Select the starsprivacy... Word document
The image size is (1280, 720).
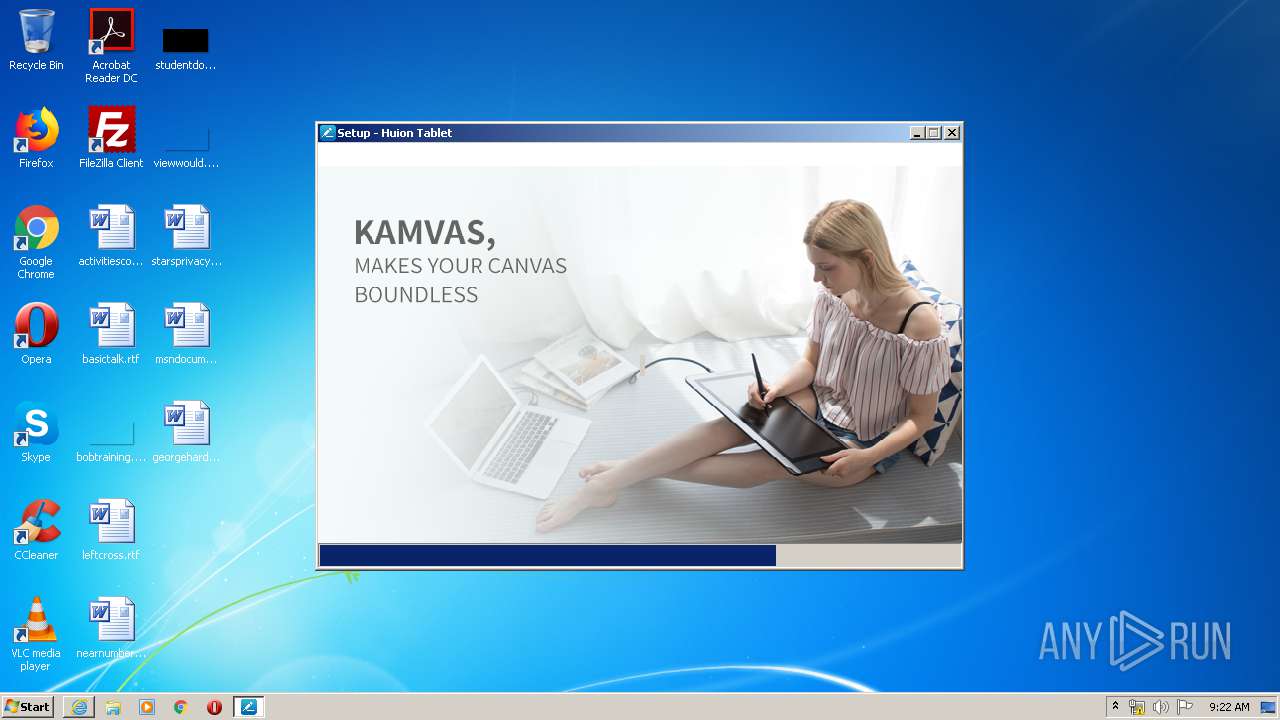click(x=186, y=236)
